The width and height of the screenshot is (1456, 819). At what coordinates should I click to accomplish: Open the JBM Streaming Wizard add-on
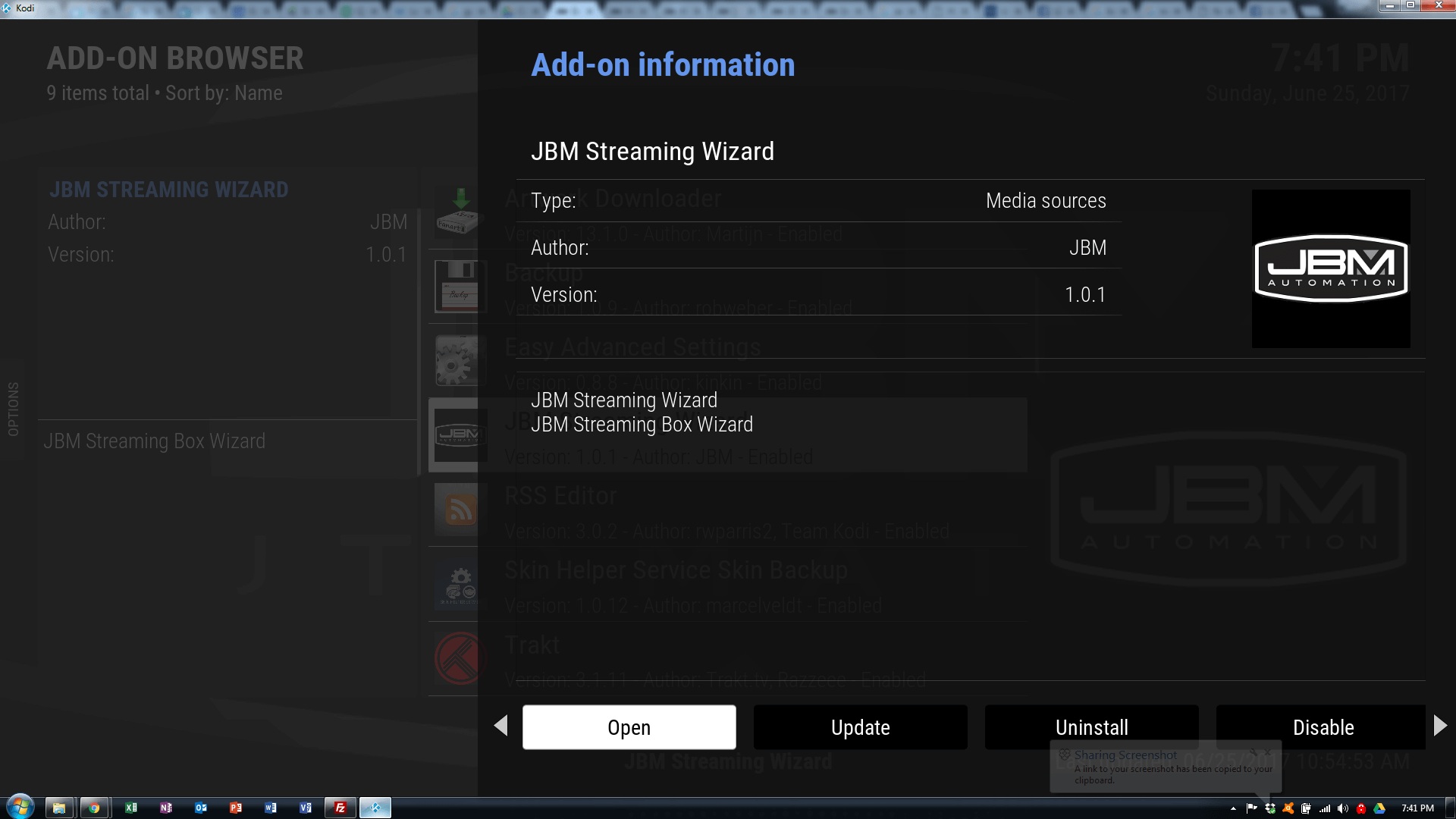629,727
